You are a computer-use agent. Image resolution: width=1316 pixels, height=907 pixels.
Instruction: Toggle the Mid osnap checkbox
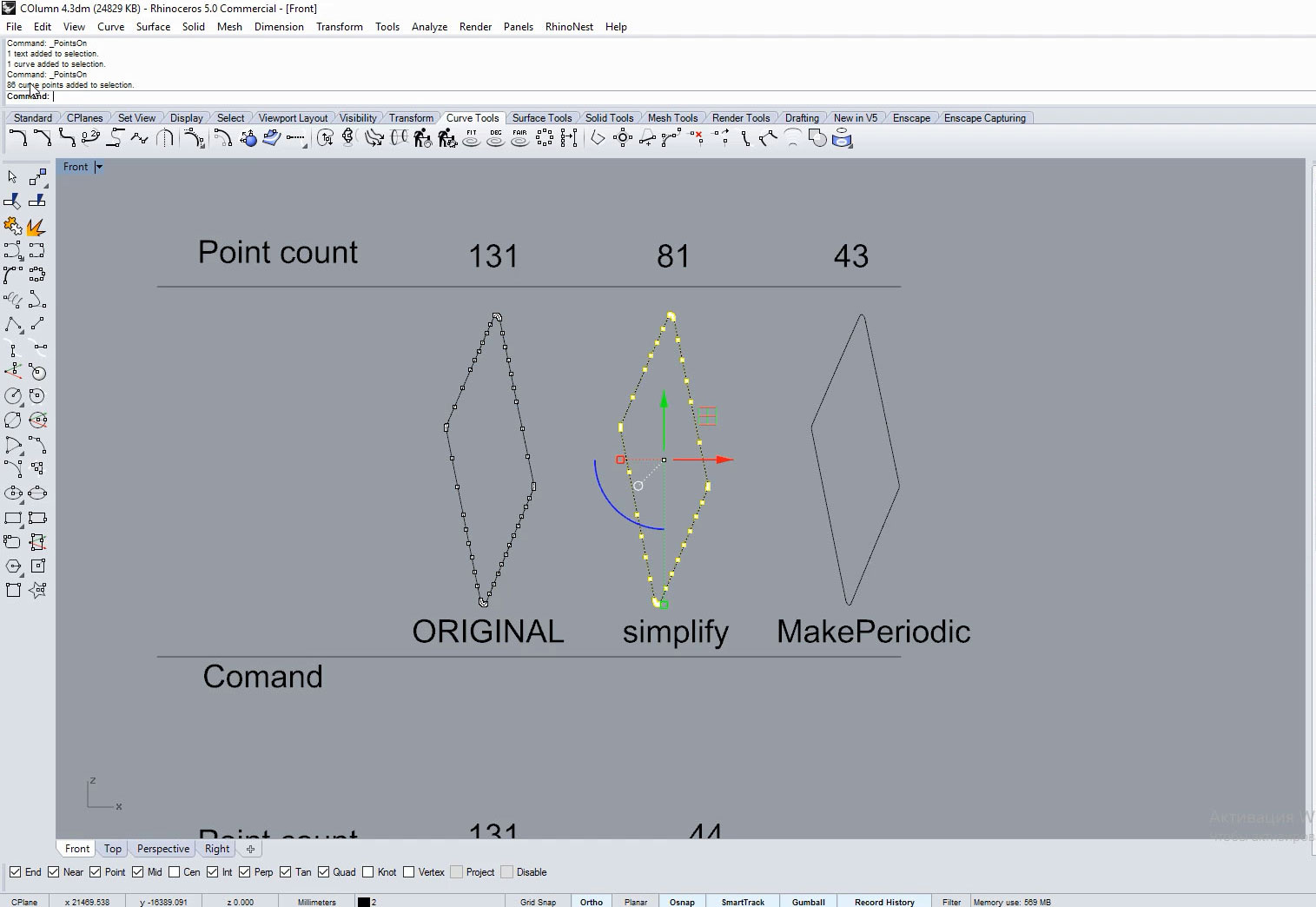[x=137, y=872]
